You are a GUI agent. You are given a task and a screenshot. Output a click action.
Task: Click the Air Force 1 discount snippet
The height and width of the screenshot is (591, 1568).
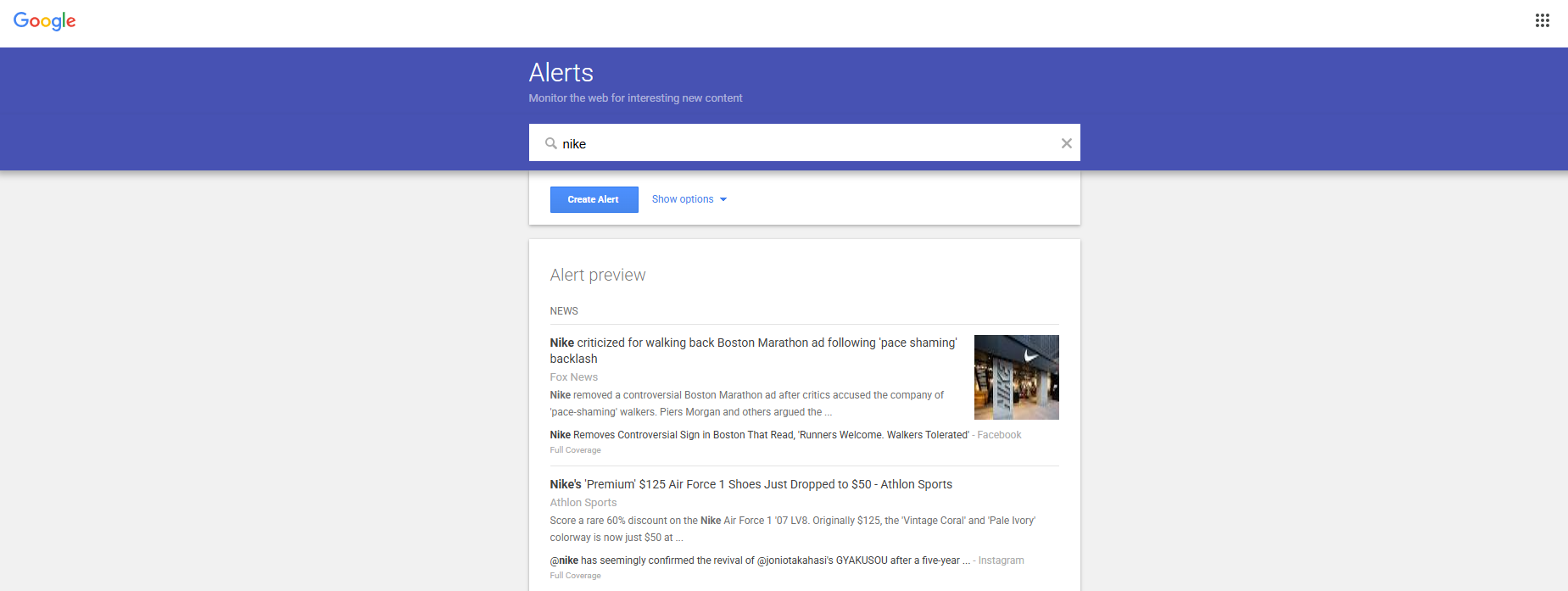(x=792, y=529)
